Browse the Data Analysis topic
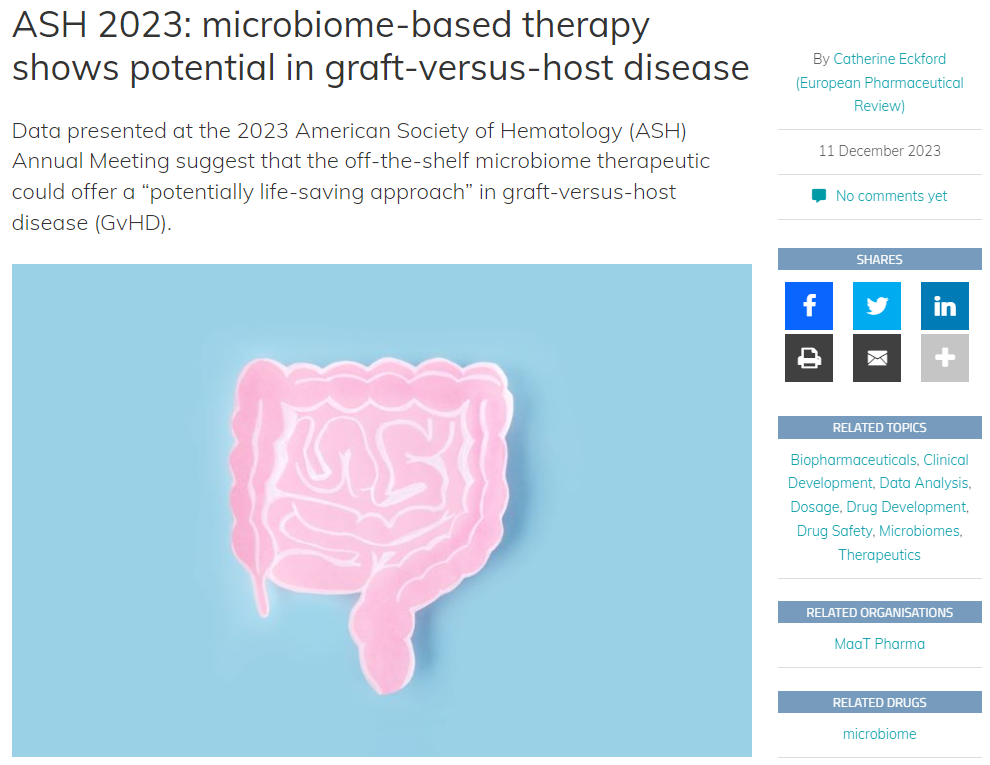 (924, 483)
